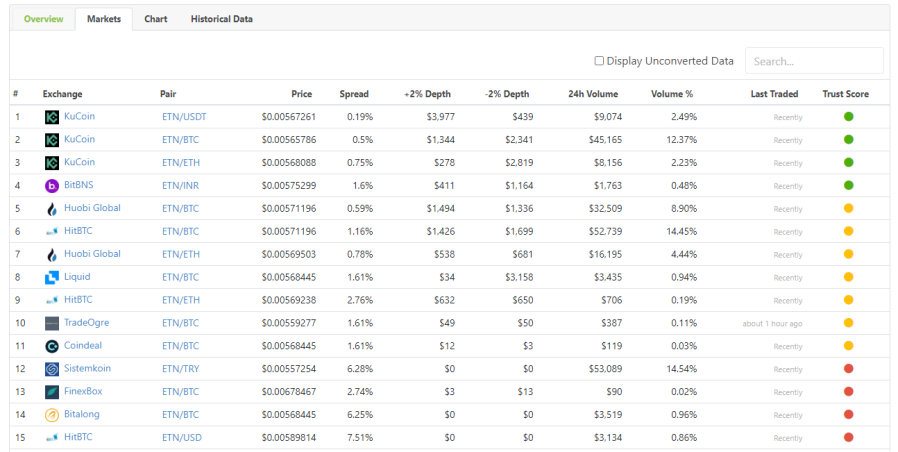The width and height of the screenshot is (898, 452).
Task: Click the green trust score dot for row 1
Action: [x=849, y=117]
